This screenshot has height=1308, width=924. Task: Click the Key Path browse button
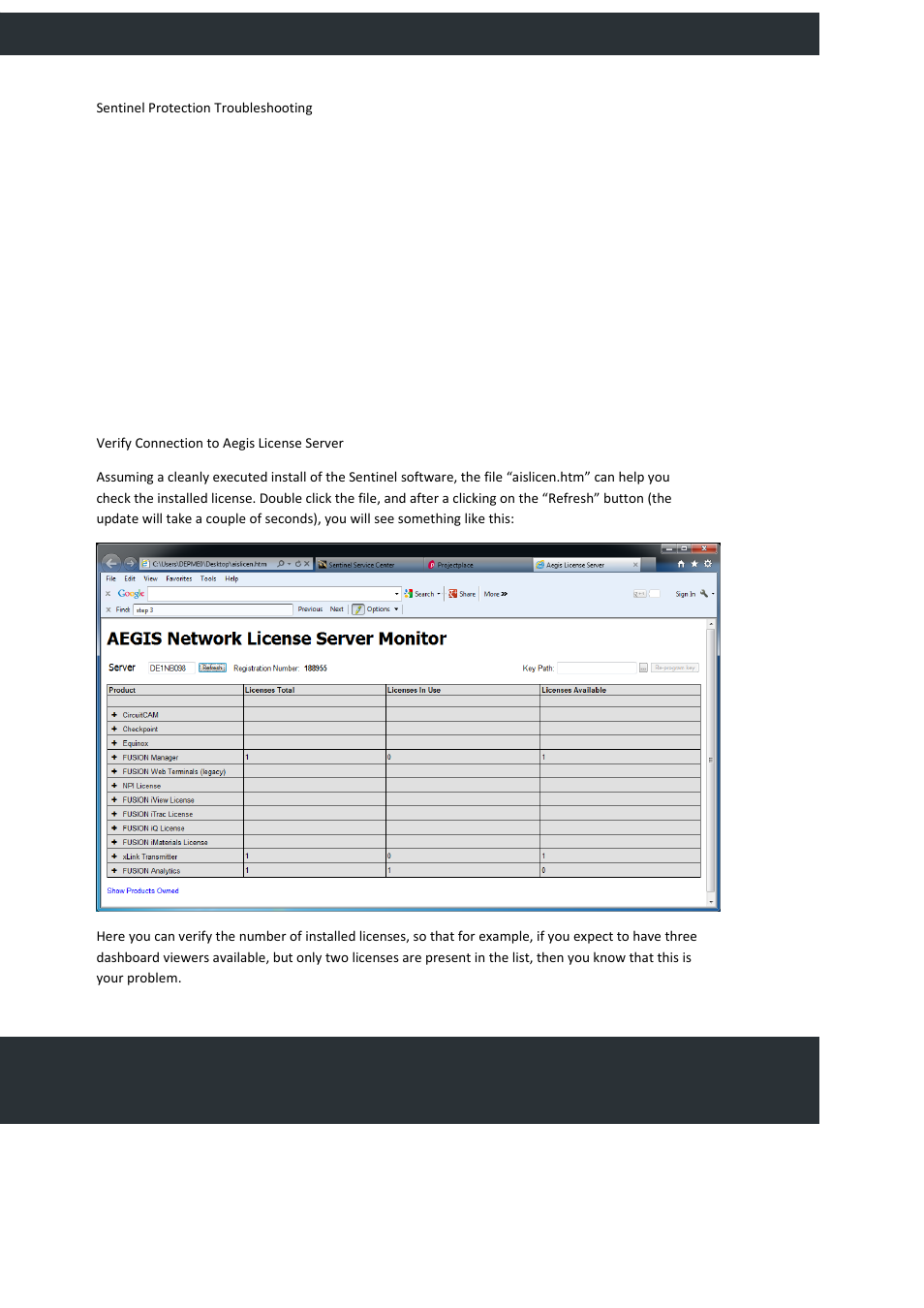tap(643, 668)
